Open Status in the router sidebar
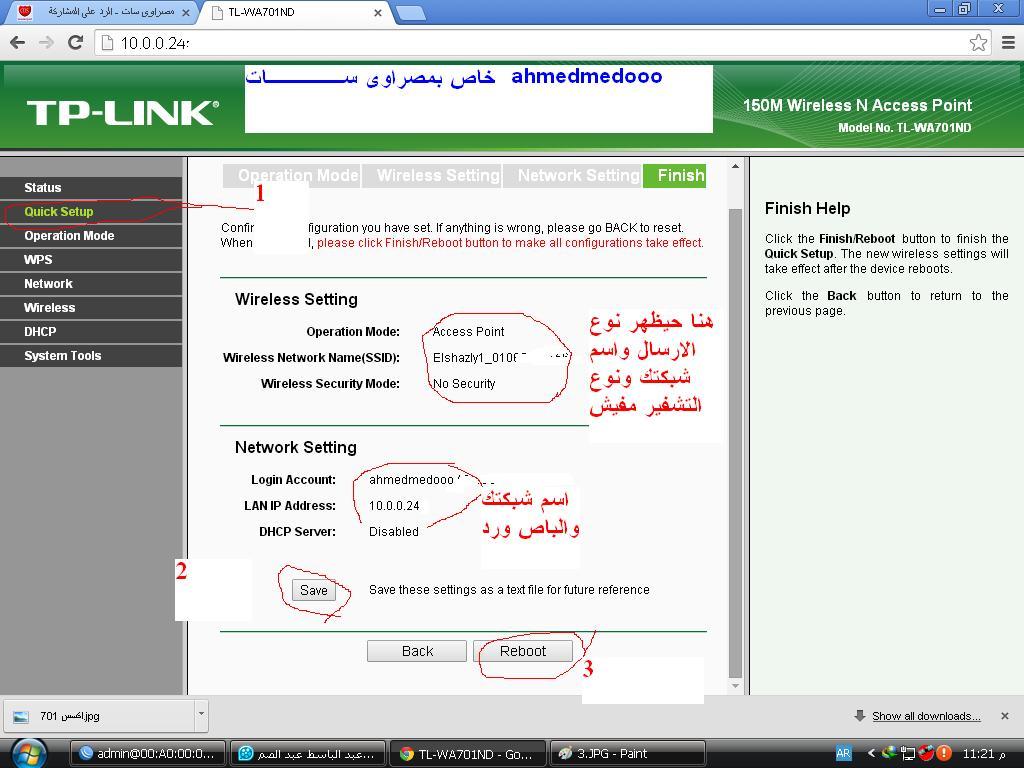Screen dimensions: 1024x768 point(91,188)
